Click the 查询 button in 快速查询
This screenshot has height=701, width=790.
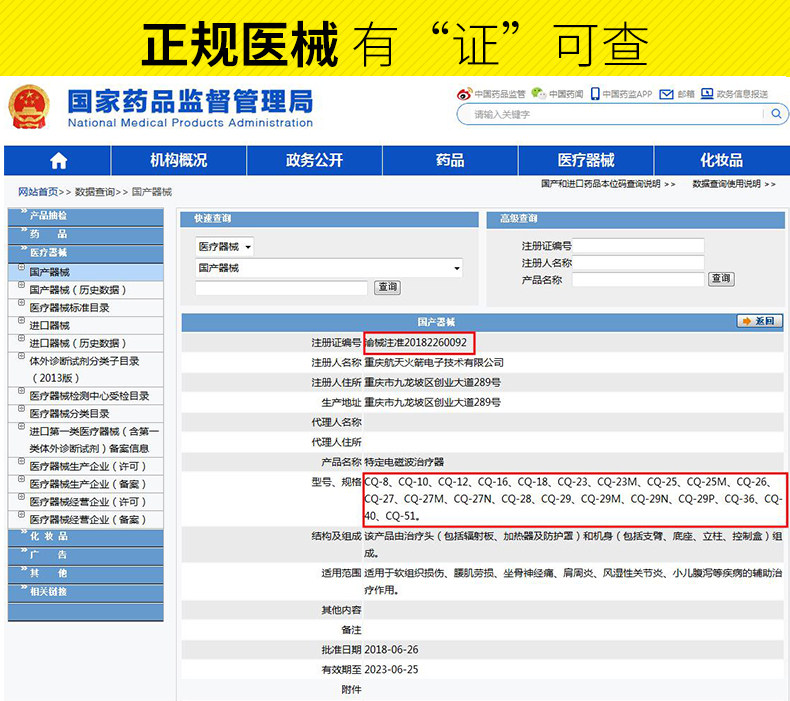click(x=387, y=287)
